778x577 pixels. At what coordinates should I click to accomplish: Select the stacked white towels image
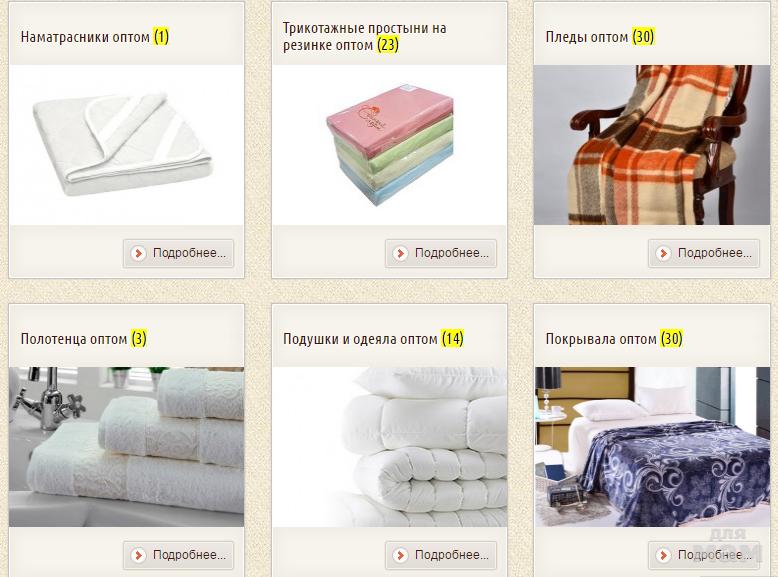127,447
